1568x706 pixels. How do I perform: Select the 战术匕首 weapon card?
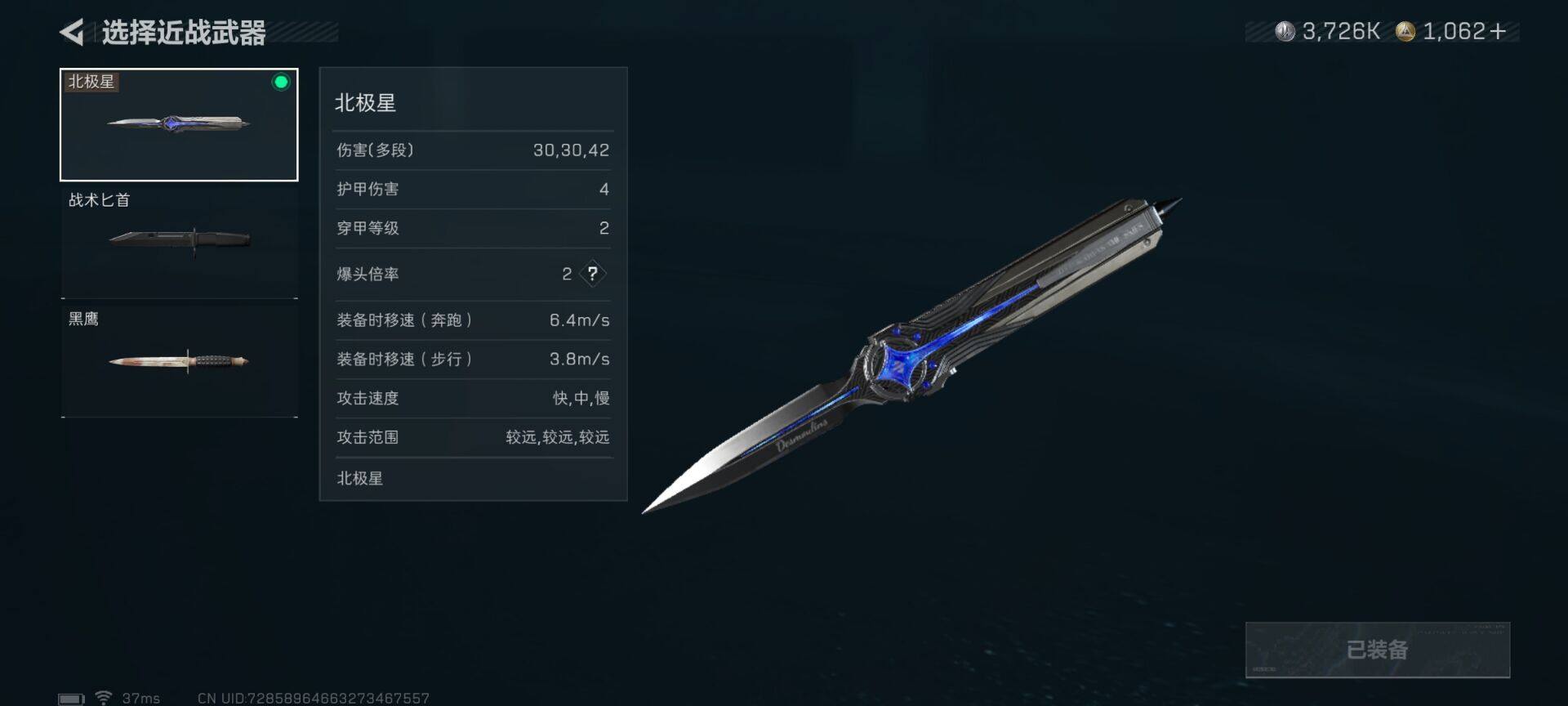click(x=179, y=241)
